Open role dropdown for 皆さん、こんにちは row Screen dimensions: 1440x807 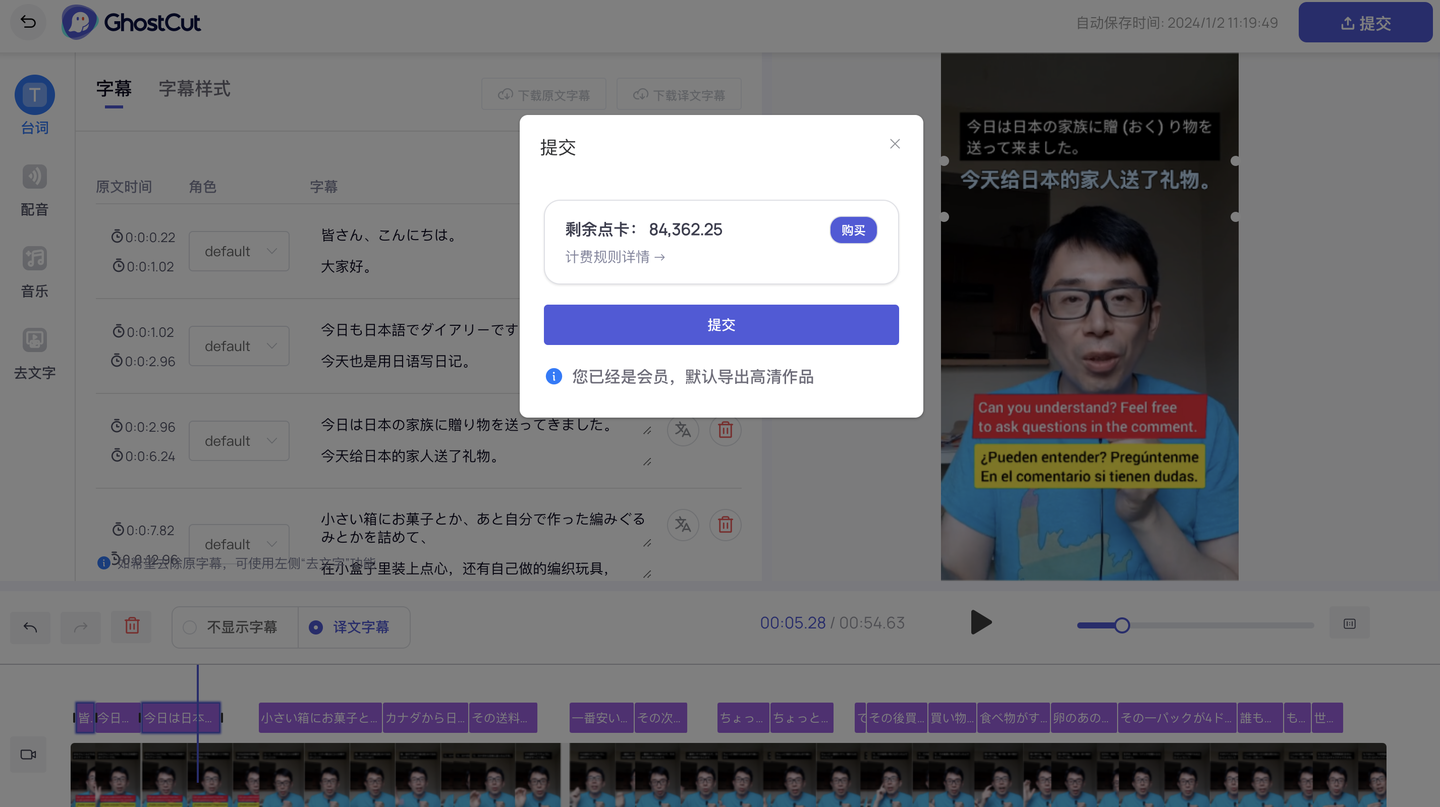tap(239, 251)
